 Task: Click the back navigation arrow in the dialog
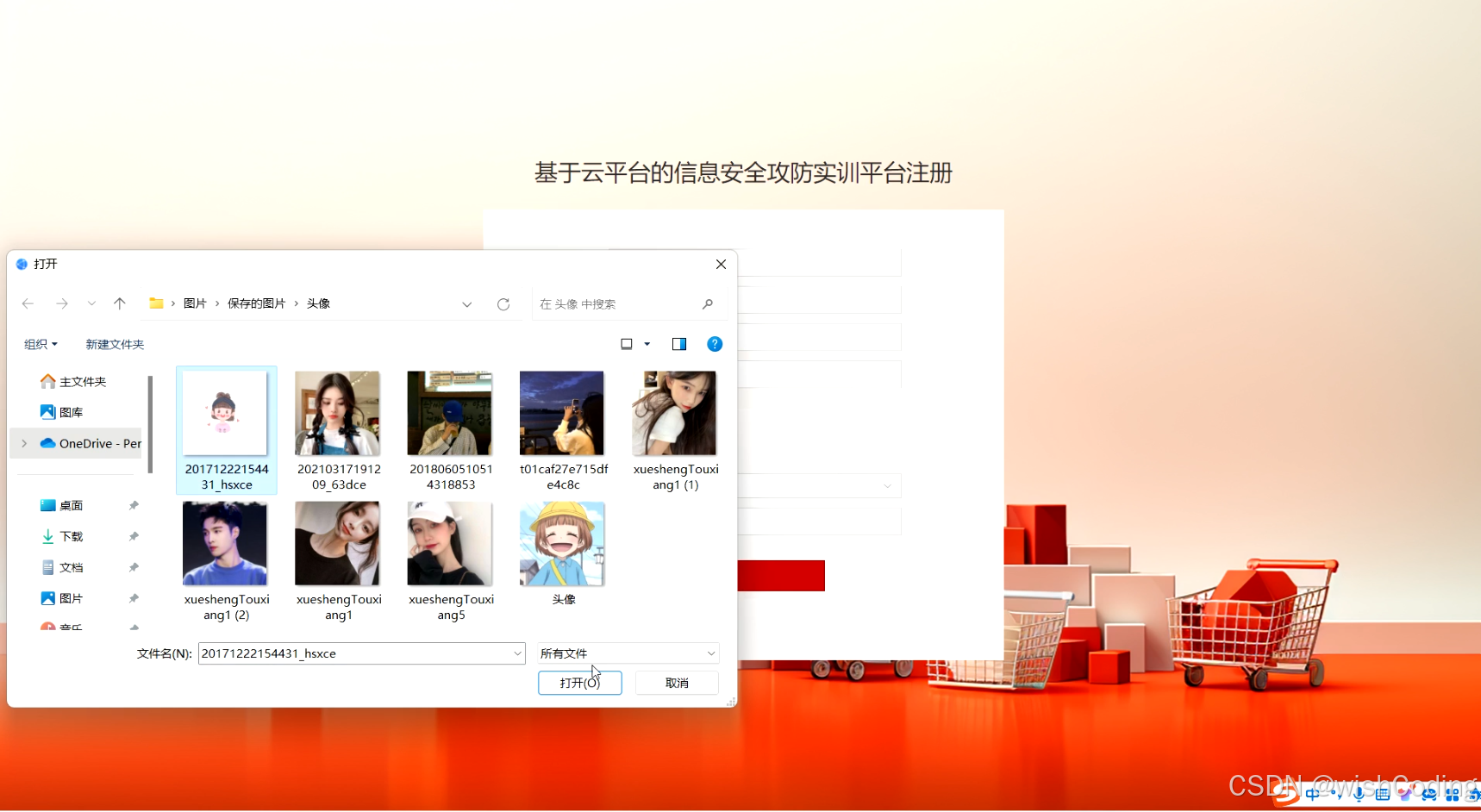pos(27,303)
